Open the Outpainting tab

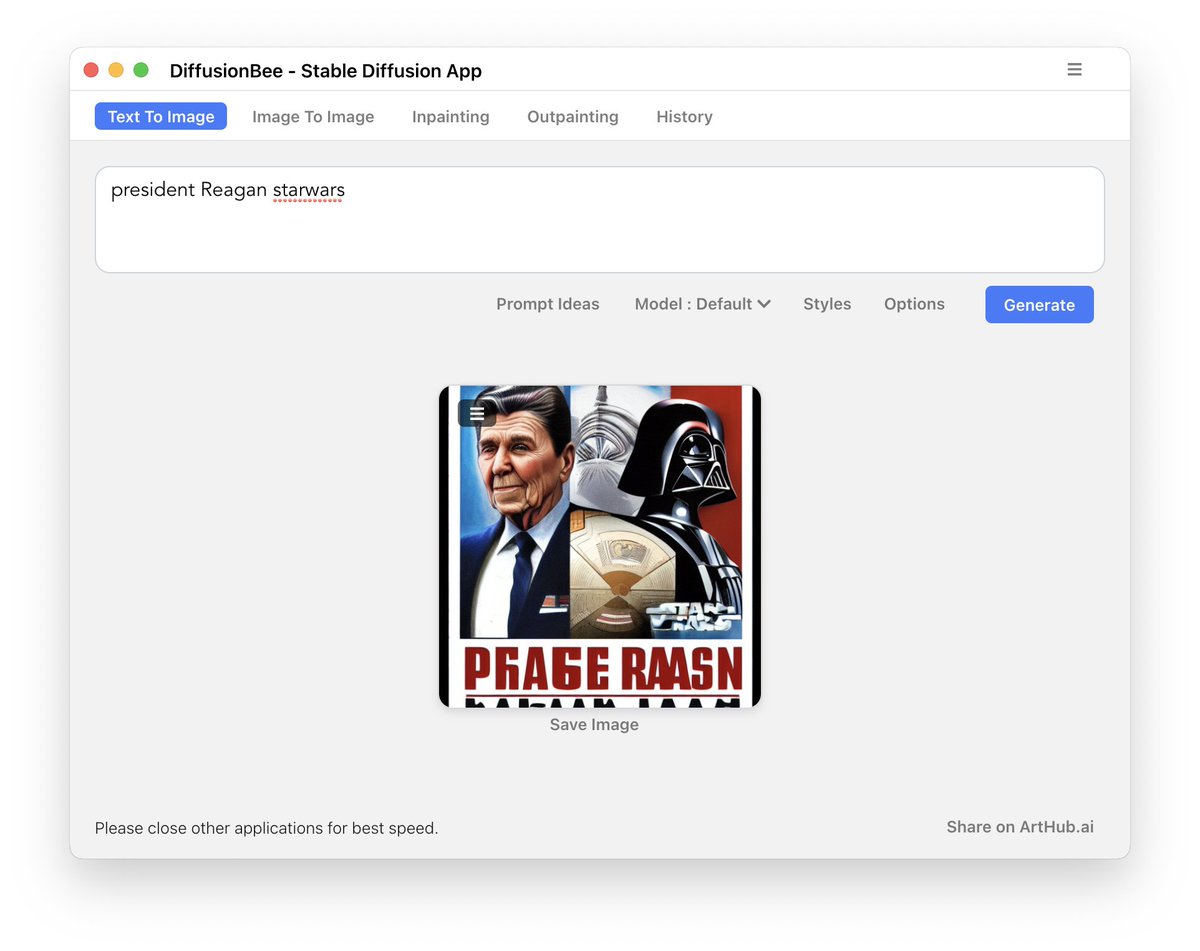click(x=573, y=116)
